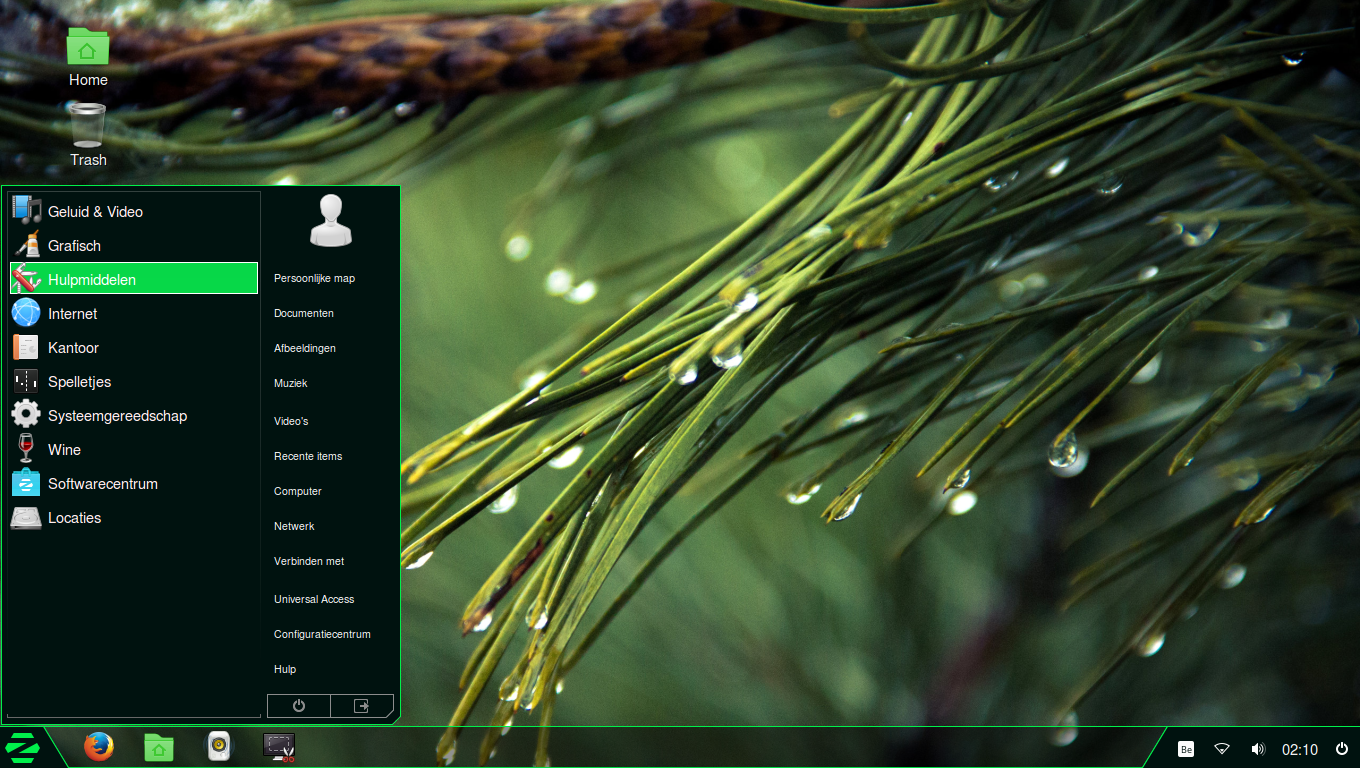This screenshot has width=1360, height=768.
Task: Select the 'Be' keyboard layout indicator
Action: 1185,748
